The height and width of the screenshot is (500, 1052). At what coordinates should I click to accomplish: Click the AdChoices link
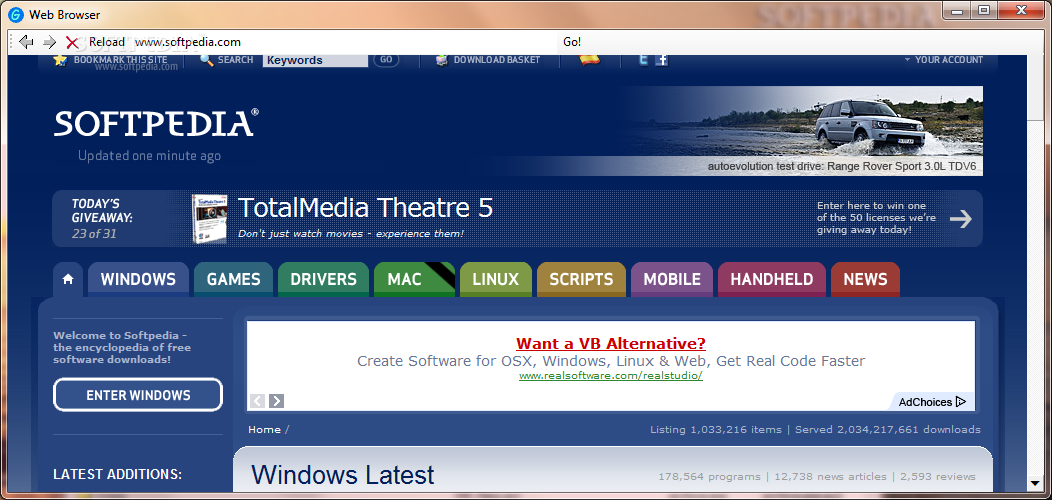pos(932,402)
